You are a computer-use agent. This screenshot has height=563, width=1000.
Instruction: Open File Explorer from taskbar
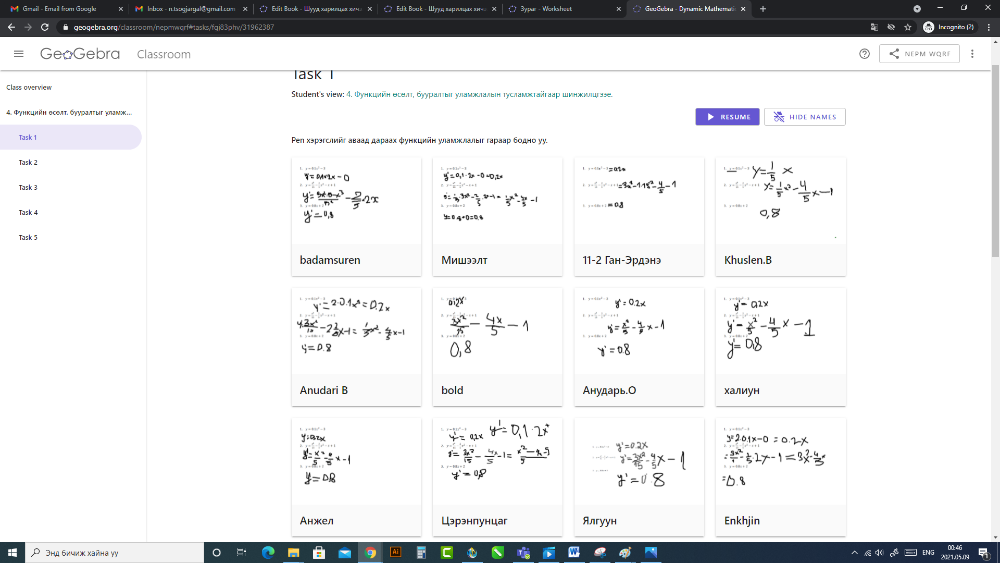tap(293, 552)
